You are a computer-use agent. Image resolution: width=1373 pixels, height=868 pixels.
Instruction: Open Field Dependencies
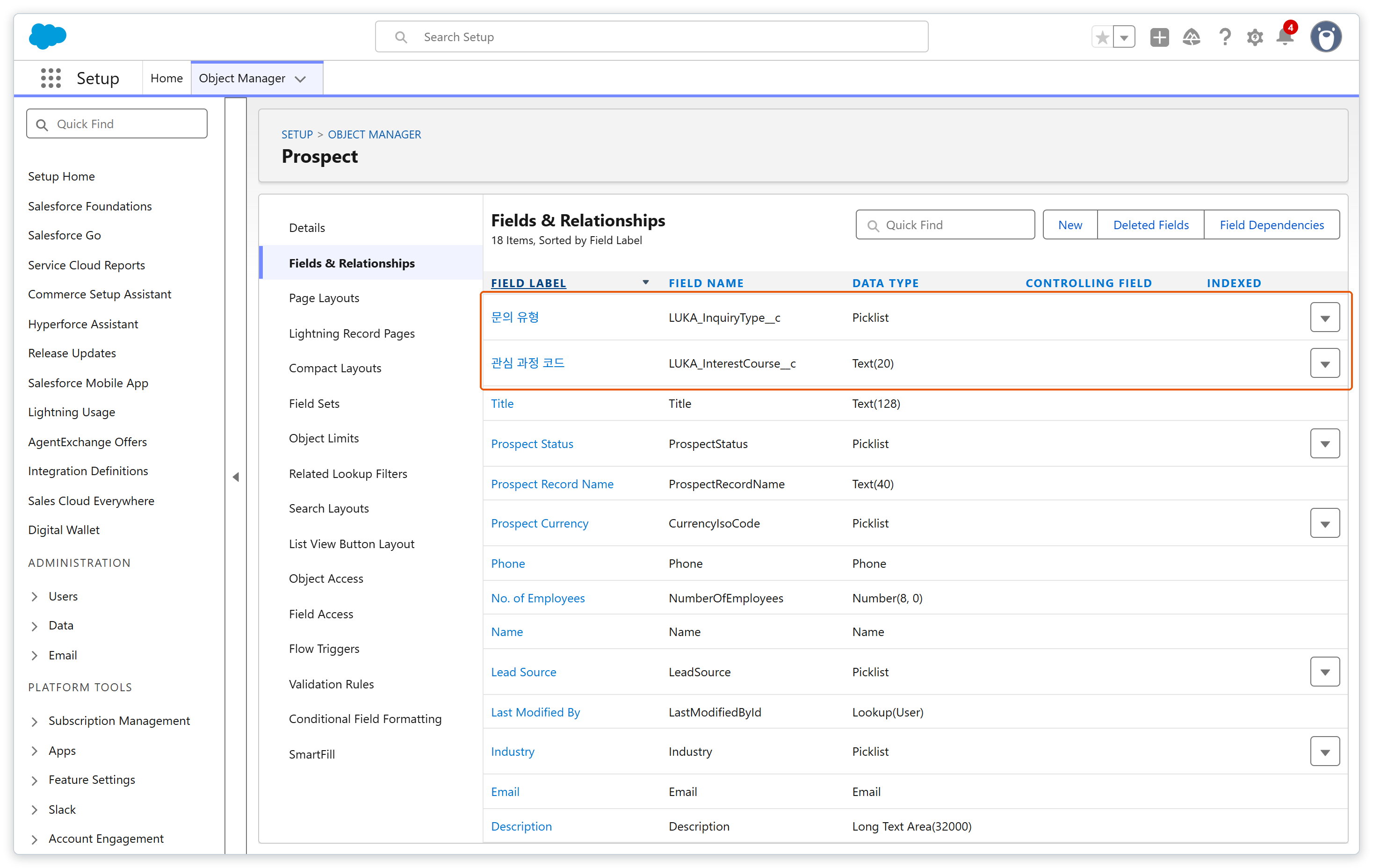[1272, 224]
